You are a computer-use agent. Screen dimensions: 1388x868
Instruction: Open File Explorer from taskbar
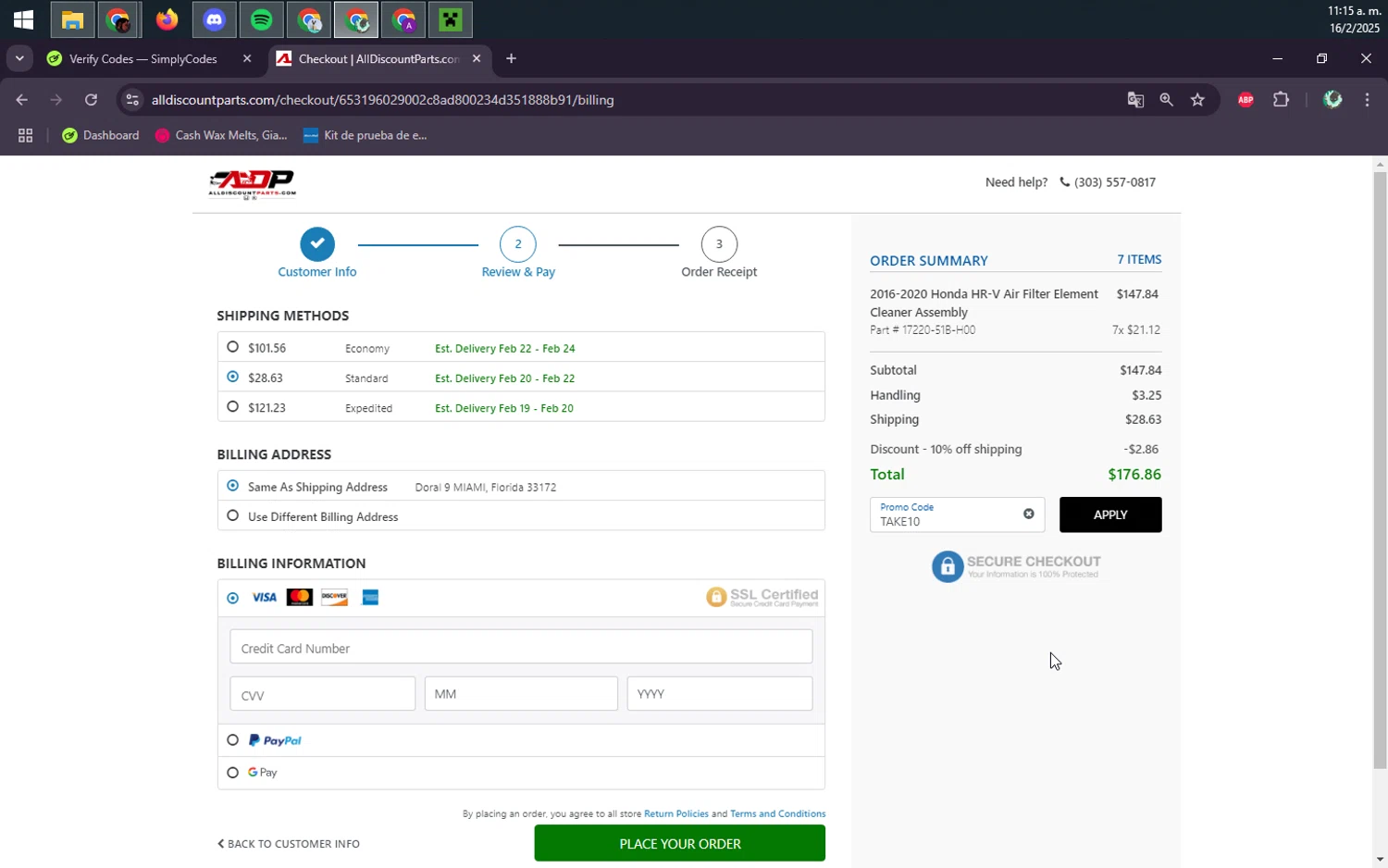(x=72, y=19)
